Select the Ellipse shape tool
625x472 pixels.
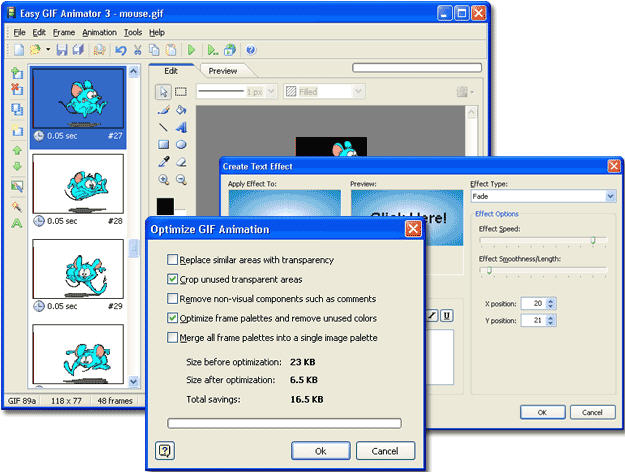click(x=181, y=144)
